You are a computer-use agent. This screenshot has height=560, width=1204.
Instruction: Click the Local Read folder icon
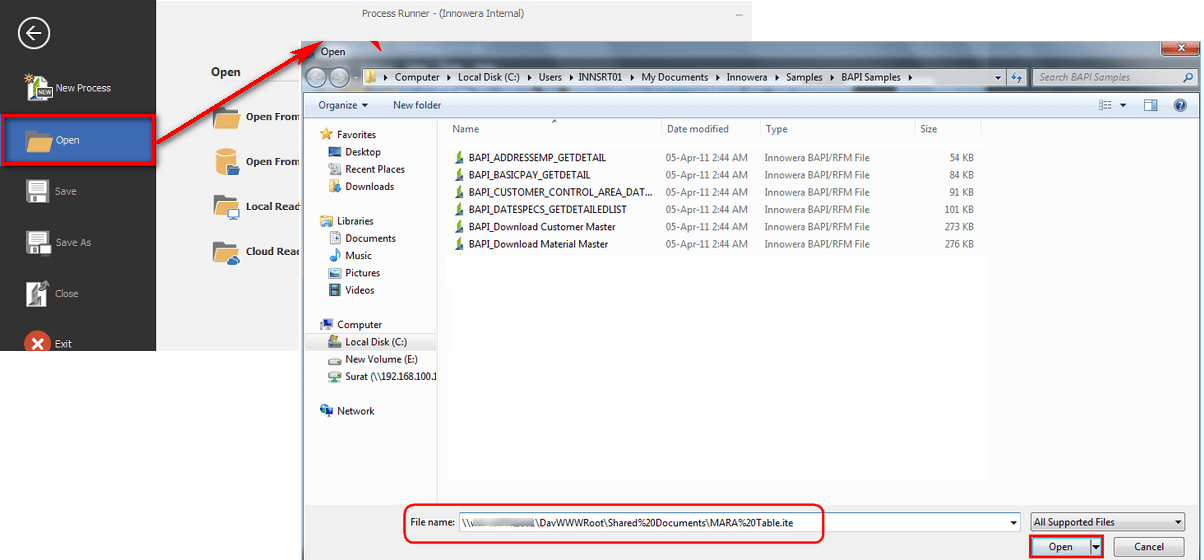pyautogui.click(x=227, y=206)
